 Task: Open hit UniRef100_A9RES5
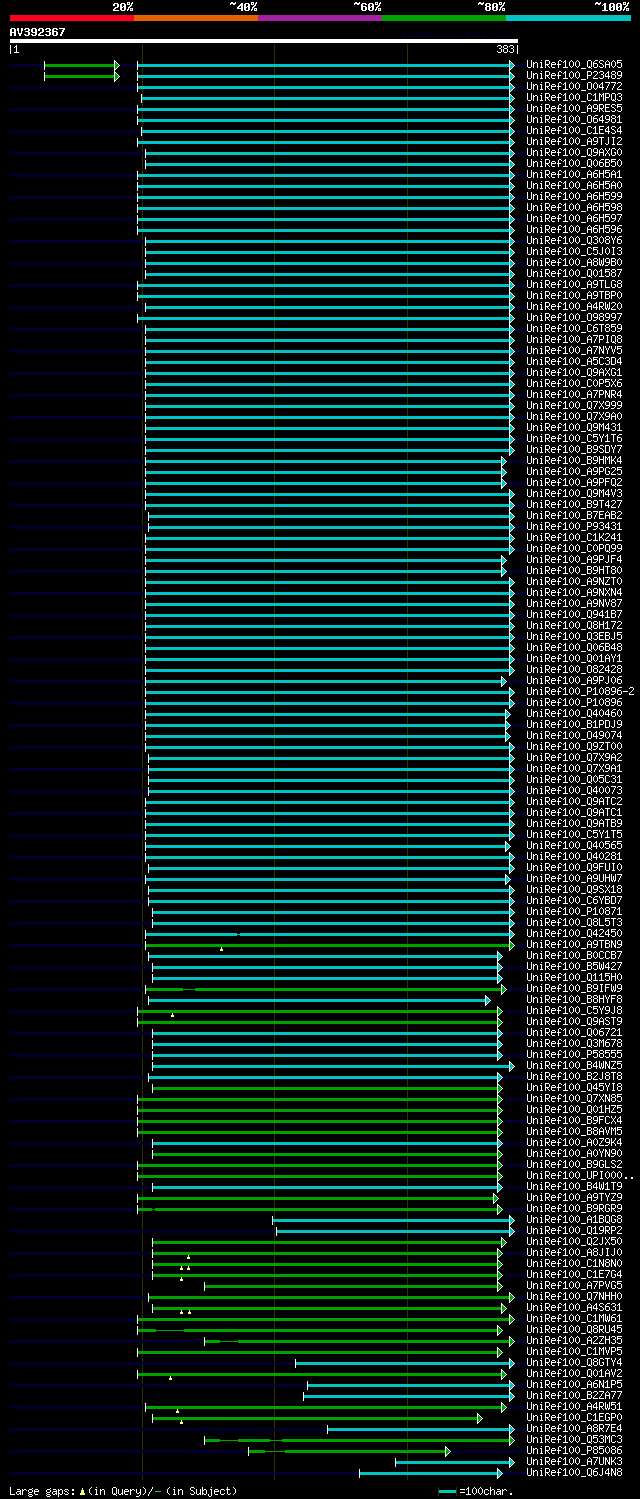574,109
